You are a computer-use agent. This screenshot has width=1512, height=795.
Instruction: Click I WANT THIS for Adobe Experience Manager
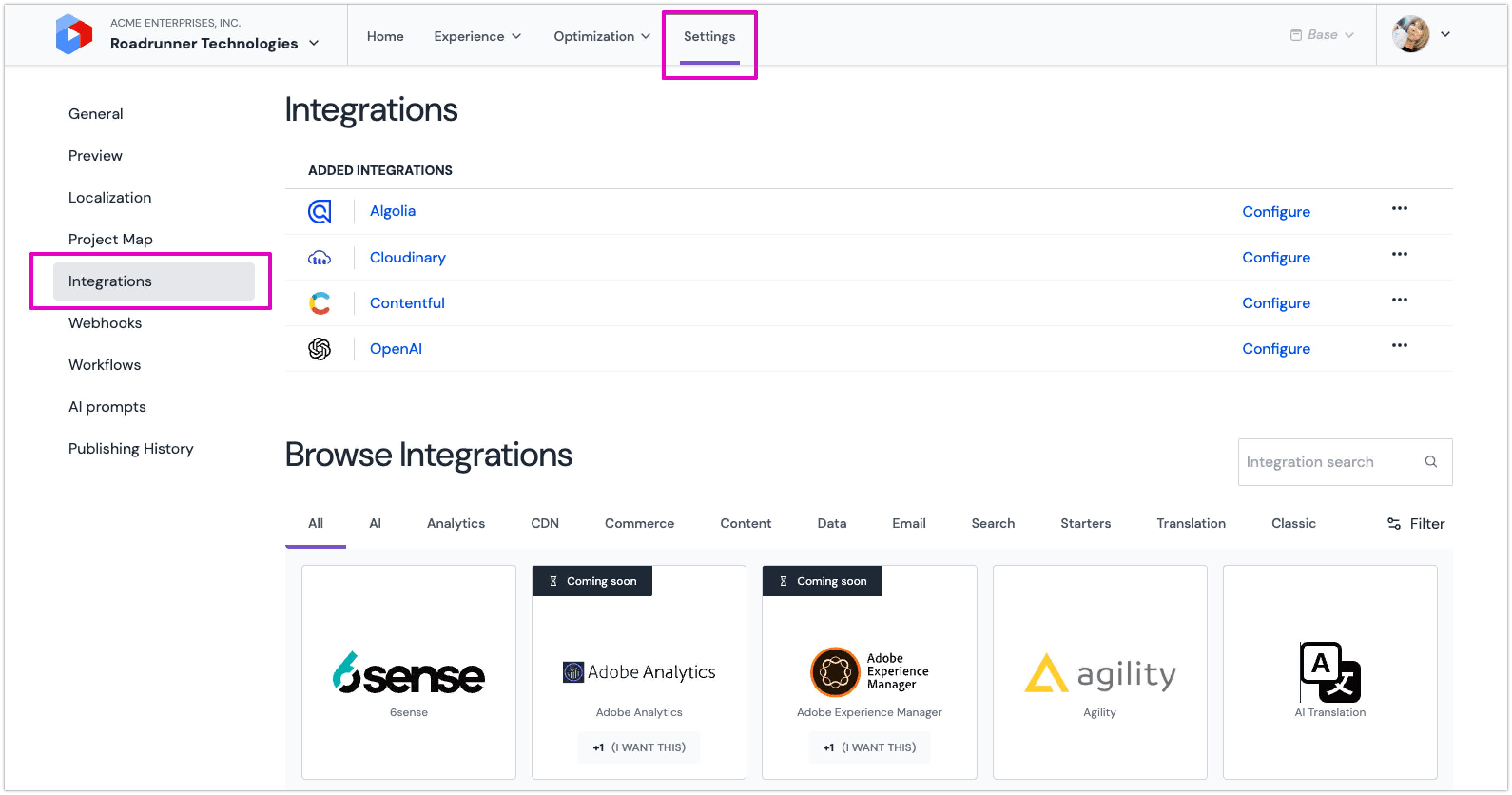(869, 747)
